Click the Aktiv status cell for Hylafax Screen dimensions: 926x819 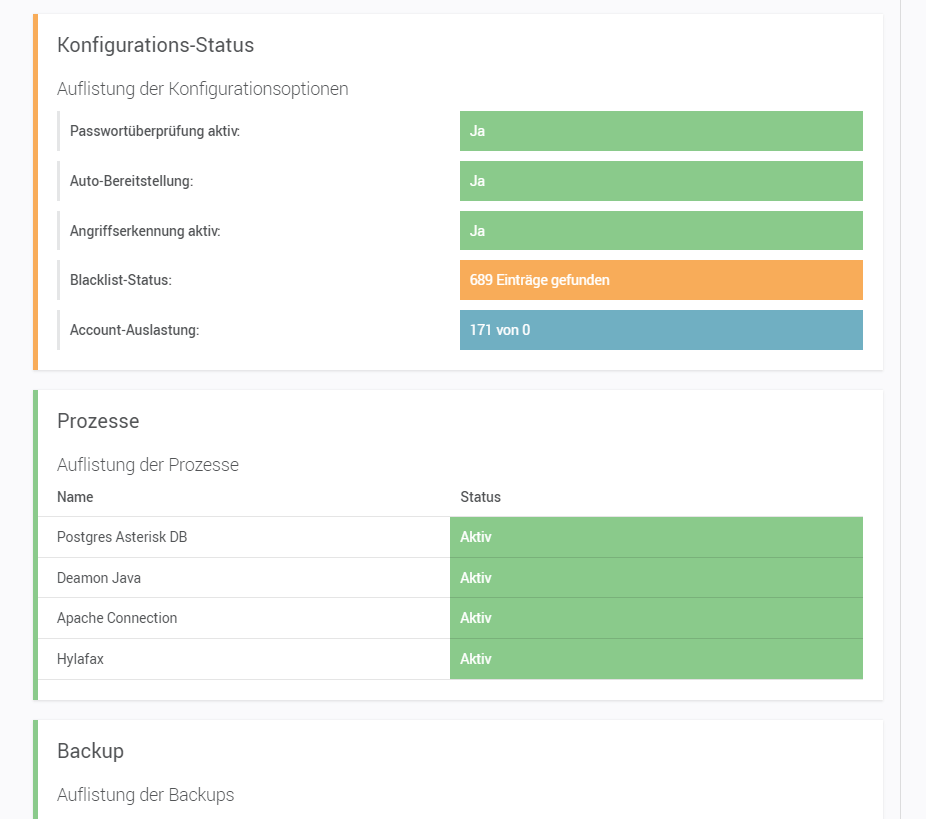point(655,659)
